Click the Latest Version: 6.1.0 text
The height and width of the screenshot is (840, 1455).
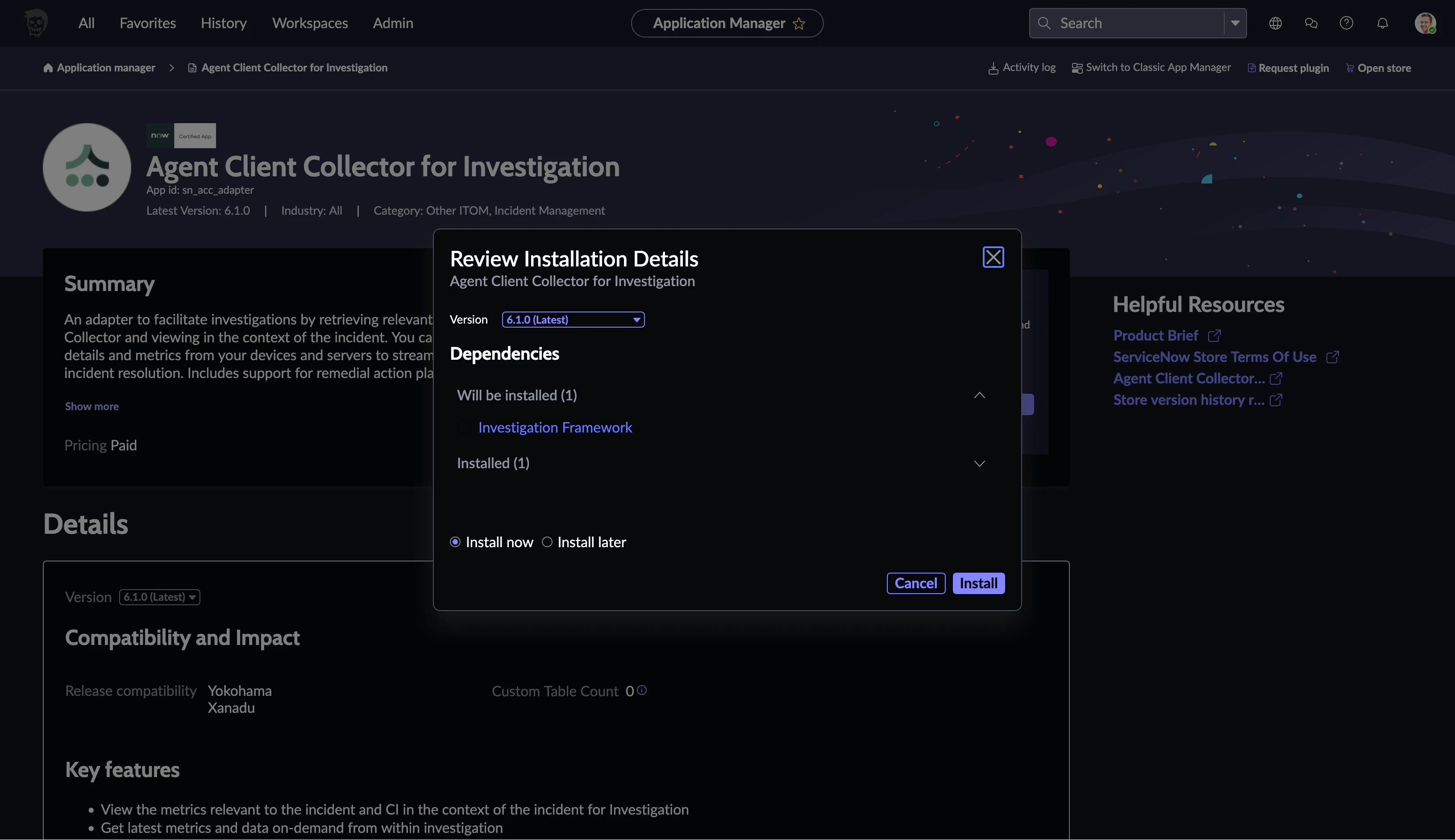click(198, 211)
